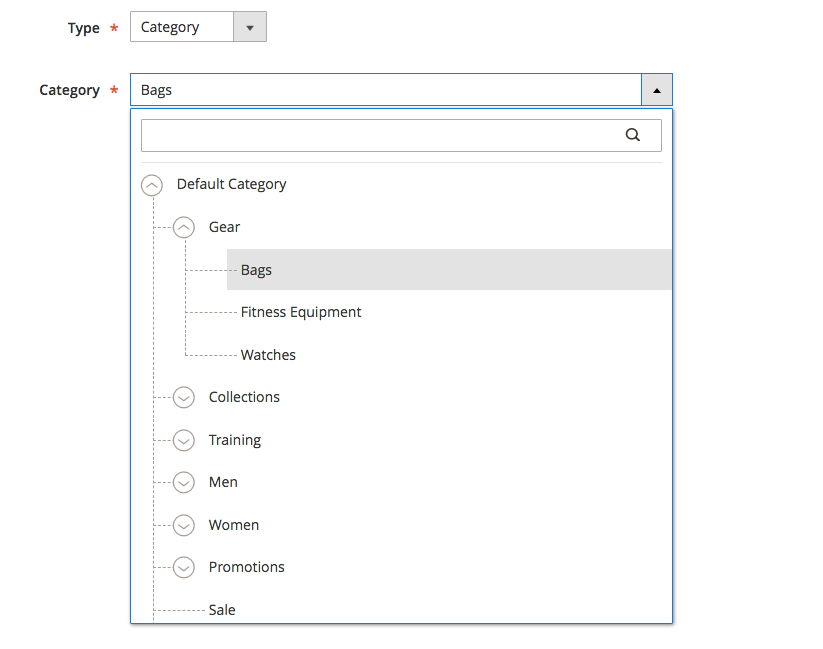Image resolution: width=823 pixels, height=649 pixels.
Task: Expand the Promotions category
Action: tap(184, 568)
